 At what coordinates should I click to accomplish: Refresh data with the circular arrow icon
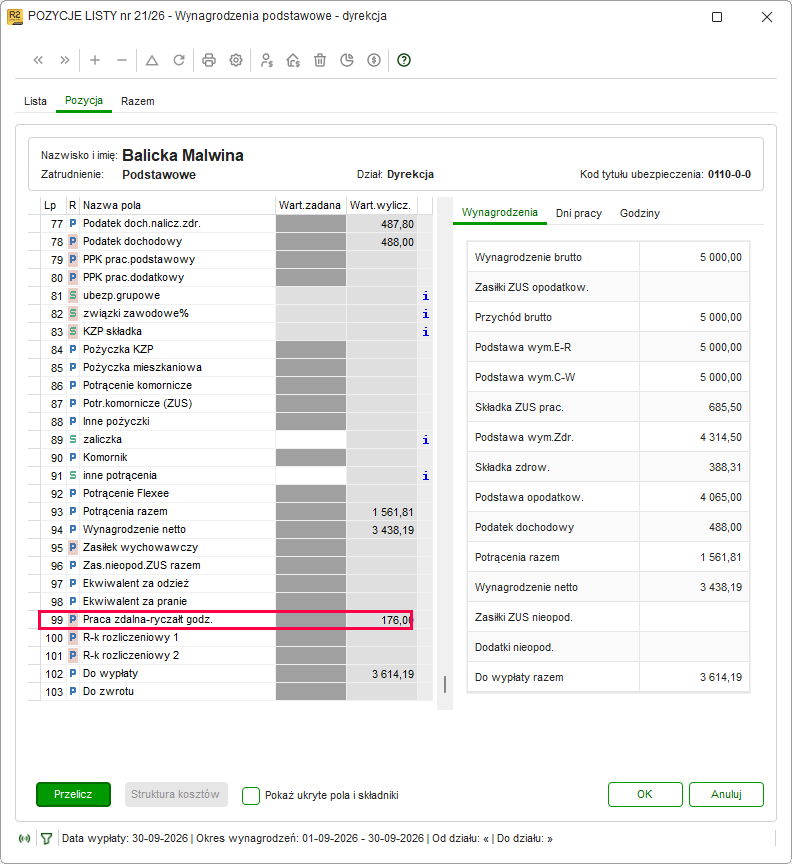179,60
